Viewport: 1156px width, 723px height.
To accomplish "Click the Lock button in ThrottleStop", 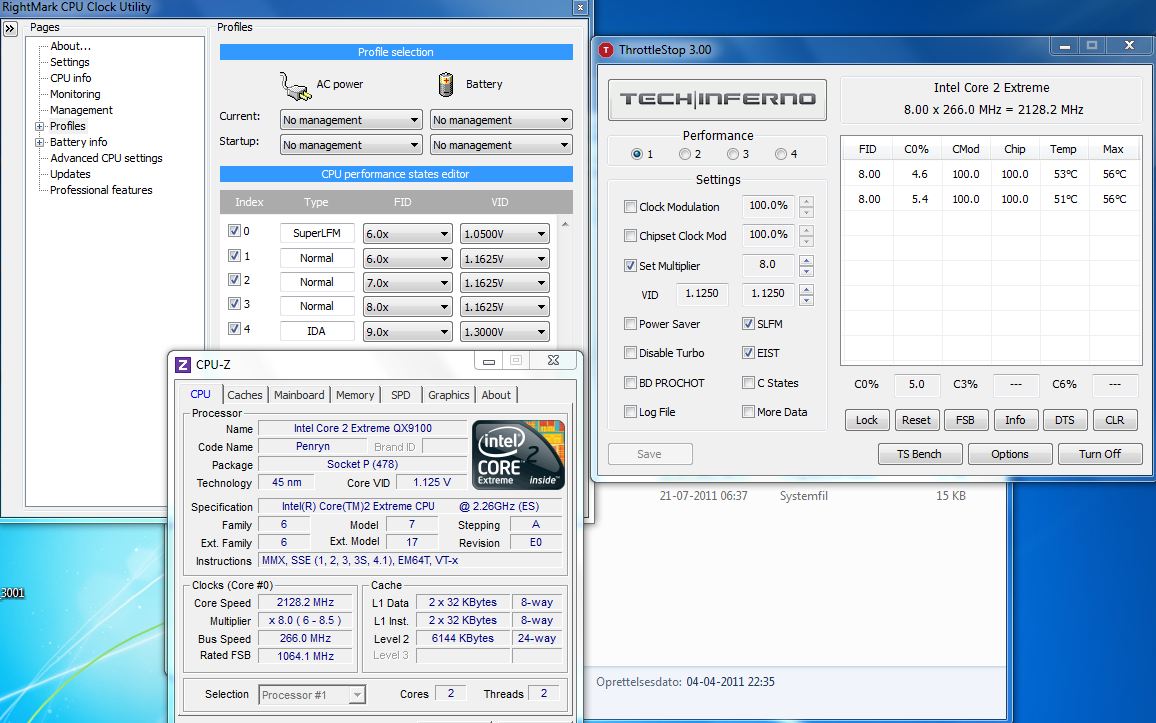I will (x=867, y=420).
